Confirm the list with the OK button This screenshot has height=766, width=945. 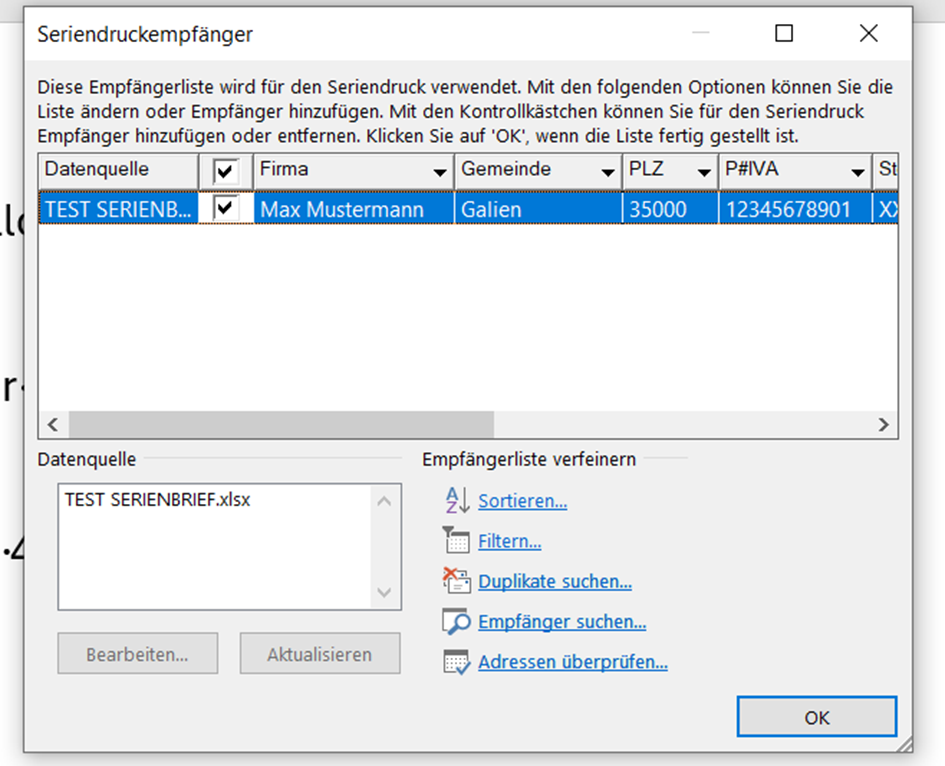pyautogui.click(x=817, y=717)
